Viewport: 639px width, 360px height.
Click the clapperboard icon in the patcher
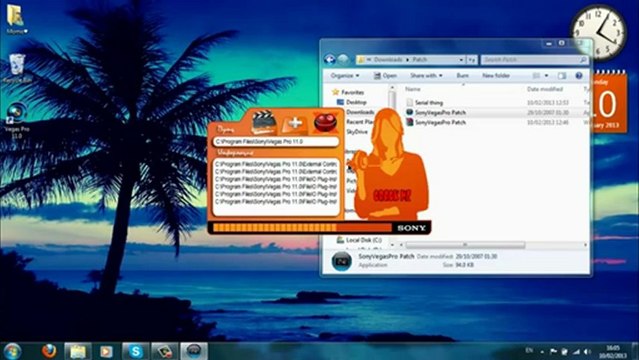[263, 122]
